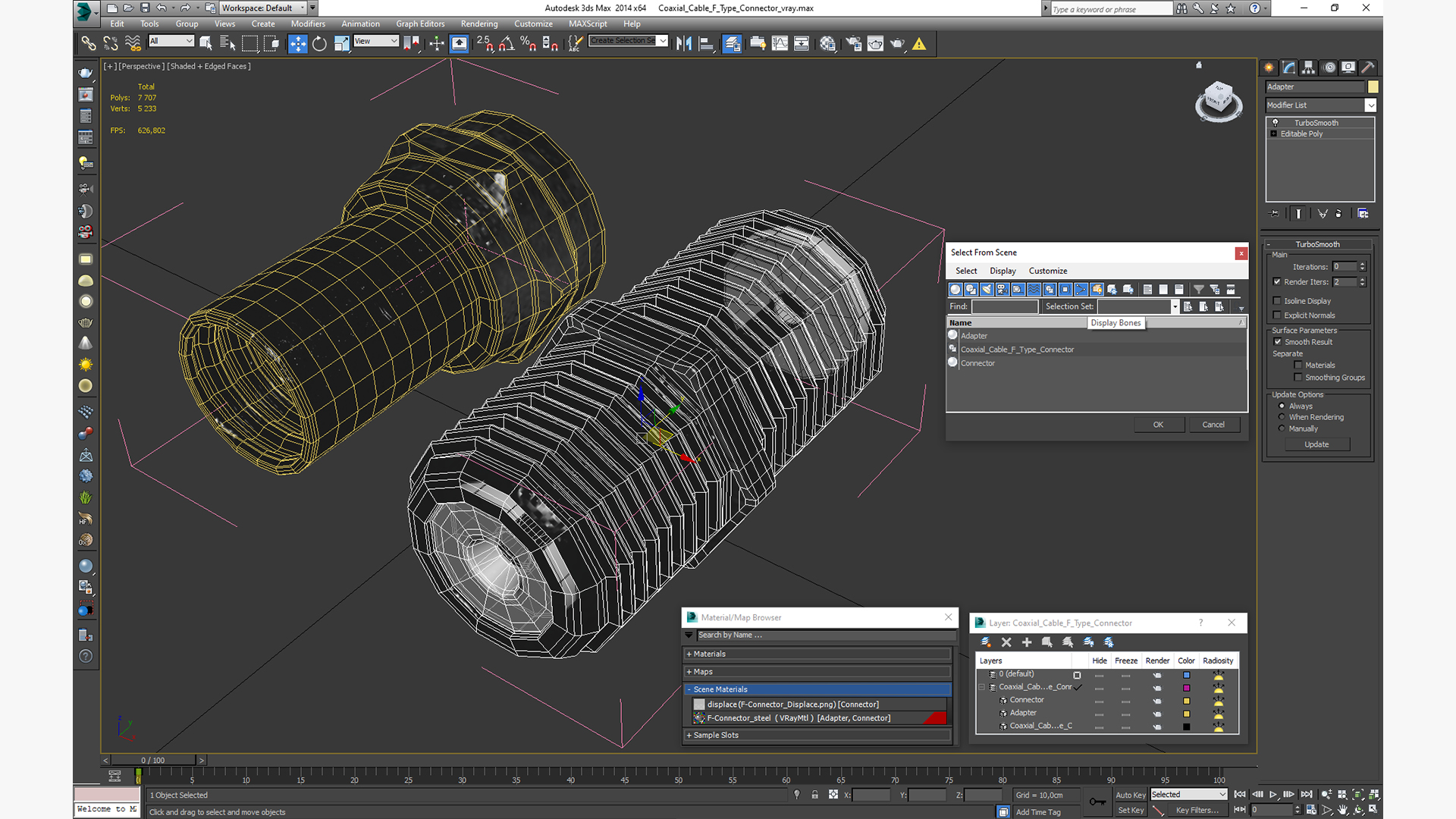Click the Mirror tool icon
The width and height of the screenshot is (1456, 819).
684,43
